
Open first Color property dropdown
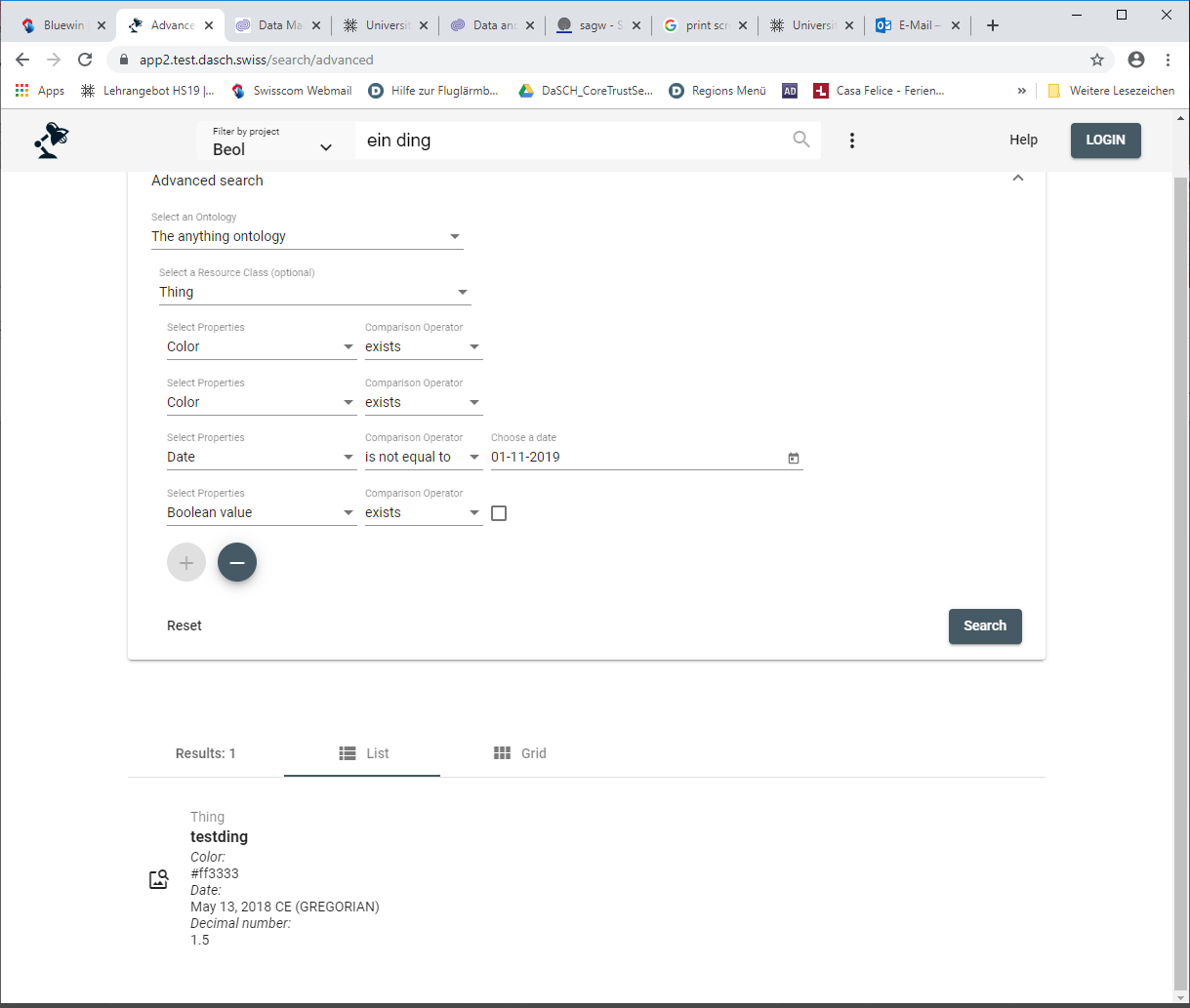click(x=262, y=346)
